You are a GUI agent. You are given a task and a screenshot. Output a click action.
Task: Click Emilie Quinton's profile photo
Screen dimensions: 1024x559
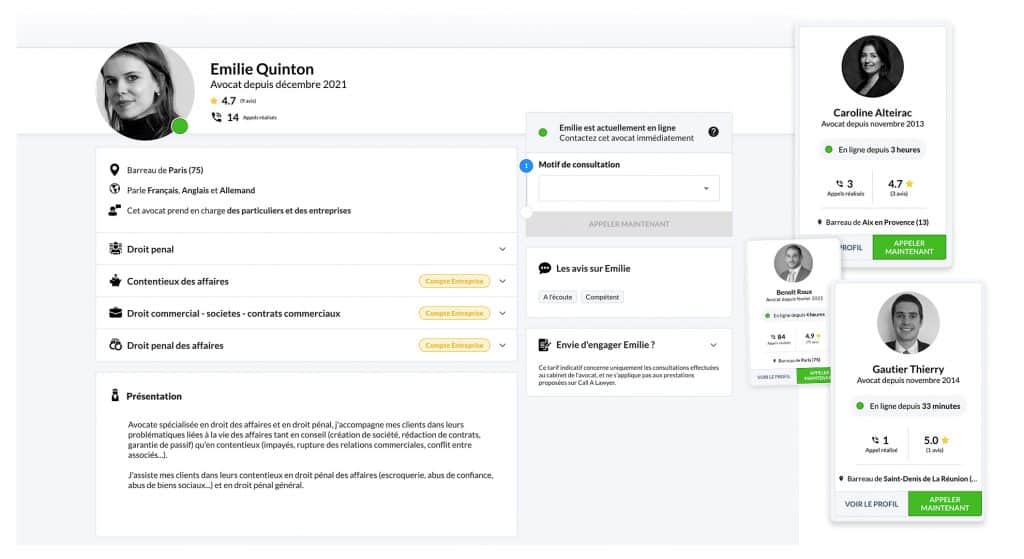pos(145,91)
